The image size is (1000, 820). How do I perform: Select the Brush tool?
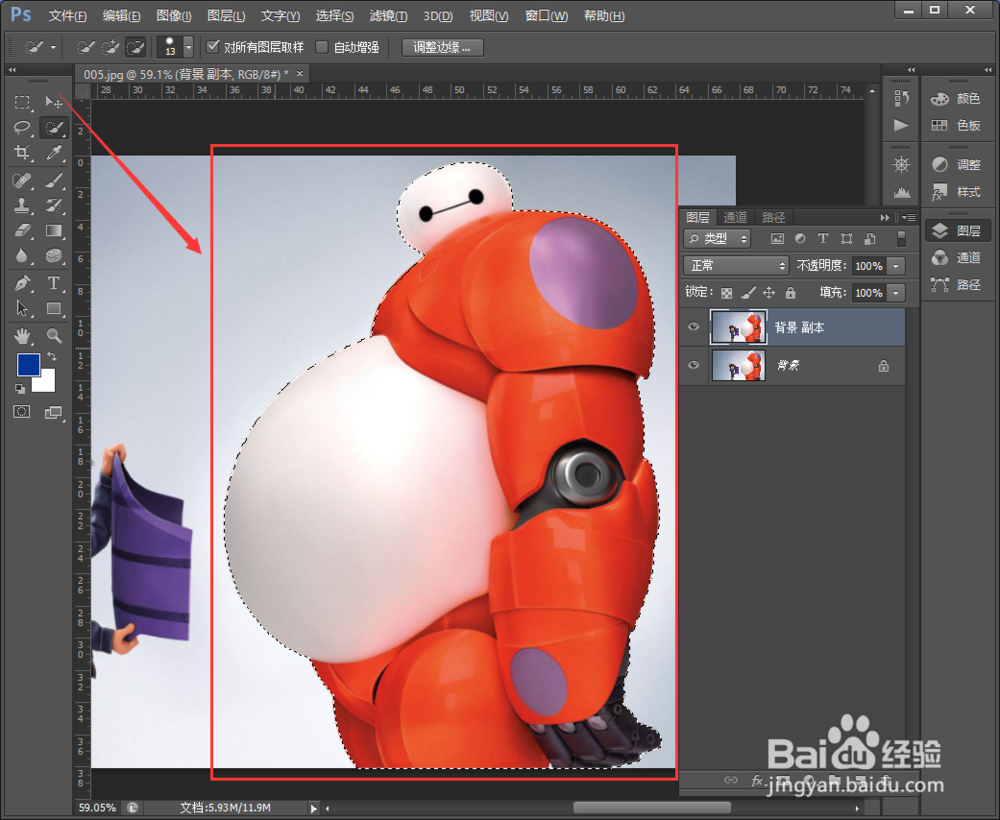(x=54, y=180)
